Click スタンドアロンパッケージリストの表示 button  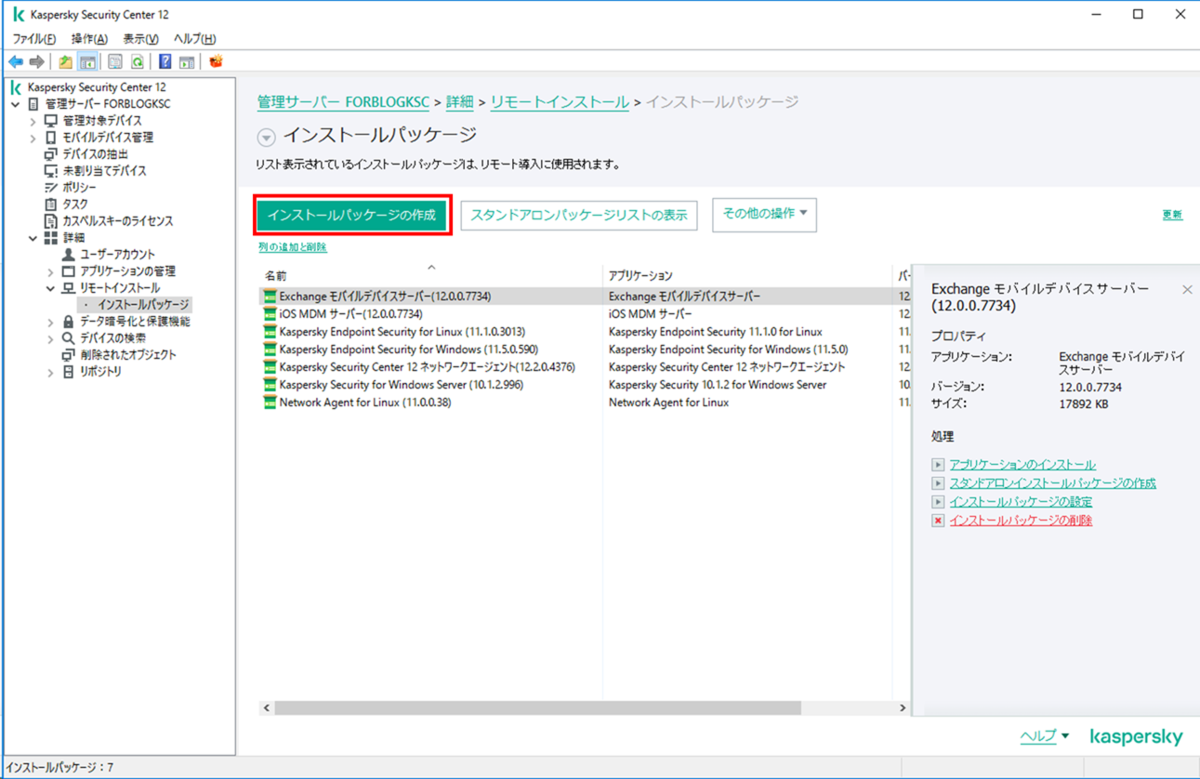click(x=579, y=215)
